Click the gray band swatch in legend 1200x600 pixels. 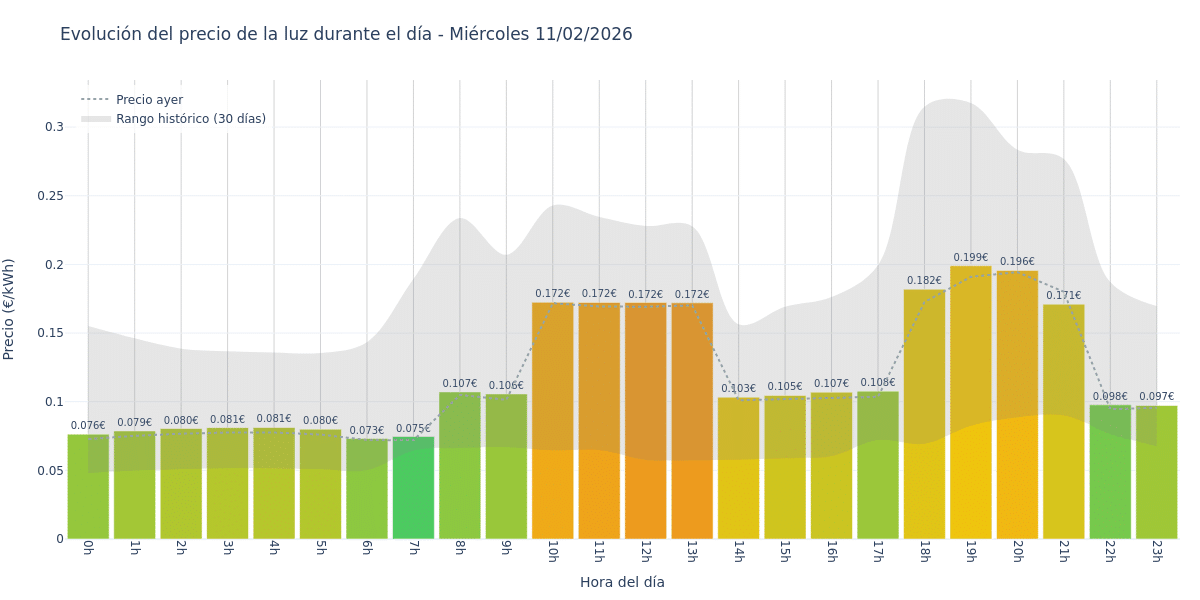tap(96, 119)
